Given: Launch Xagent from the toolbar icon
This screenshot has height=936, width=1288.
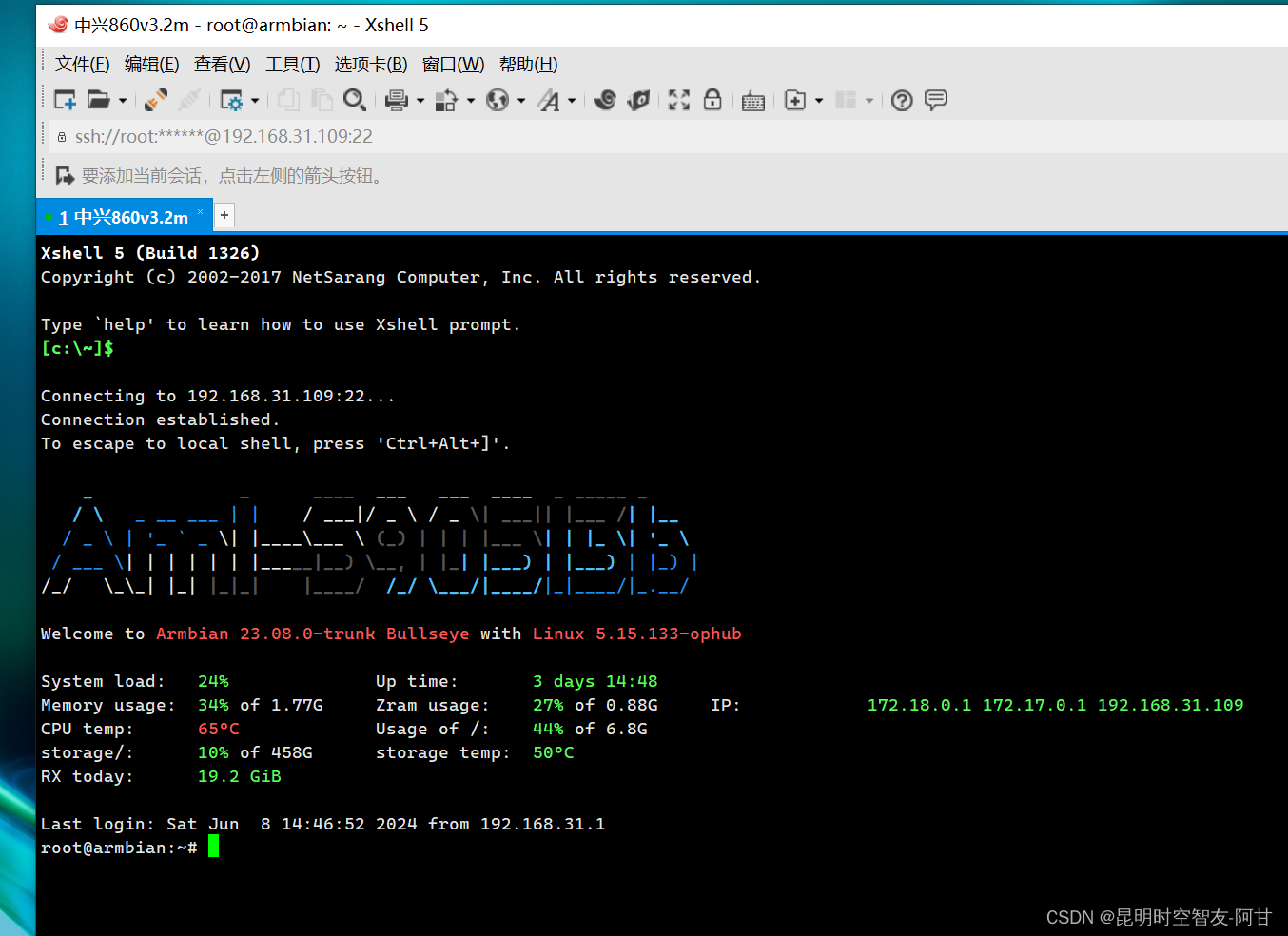Looking at the screenshot, I should (638, 100).
